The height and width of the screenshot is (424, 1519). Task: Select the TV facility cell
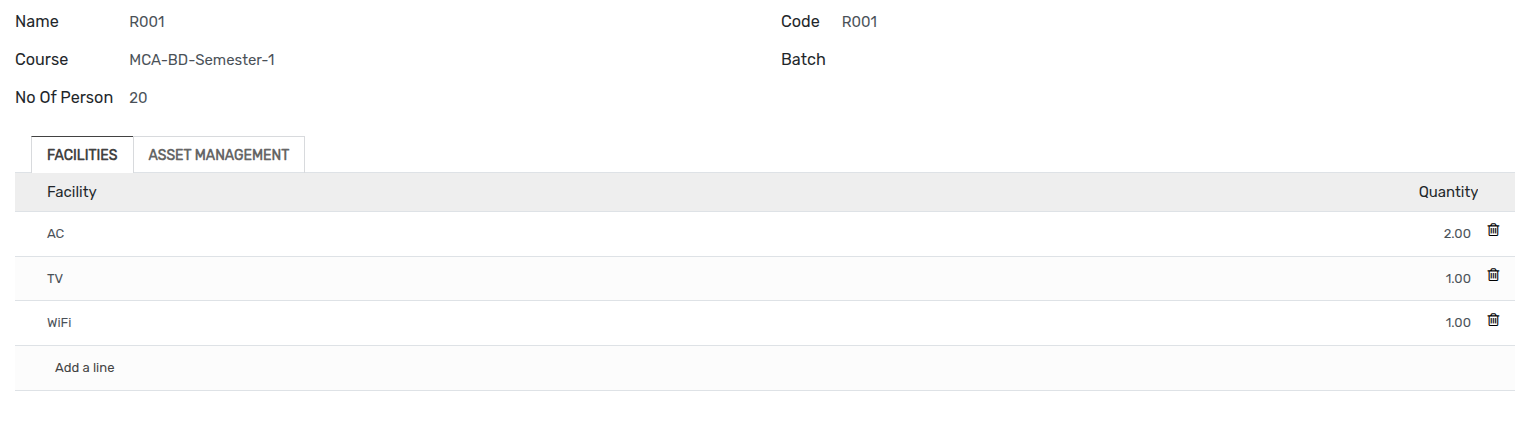coord(55,279)
